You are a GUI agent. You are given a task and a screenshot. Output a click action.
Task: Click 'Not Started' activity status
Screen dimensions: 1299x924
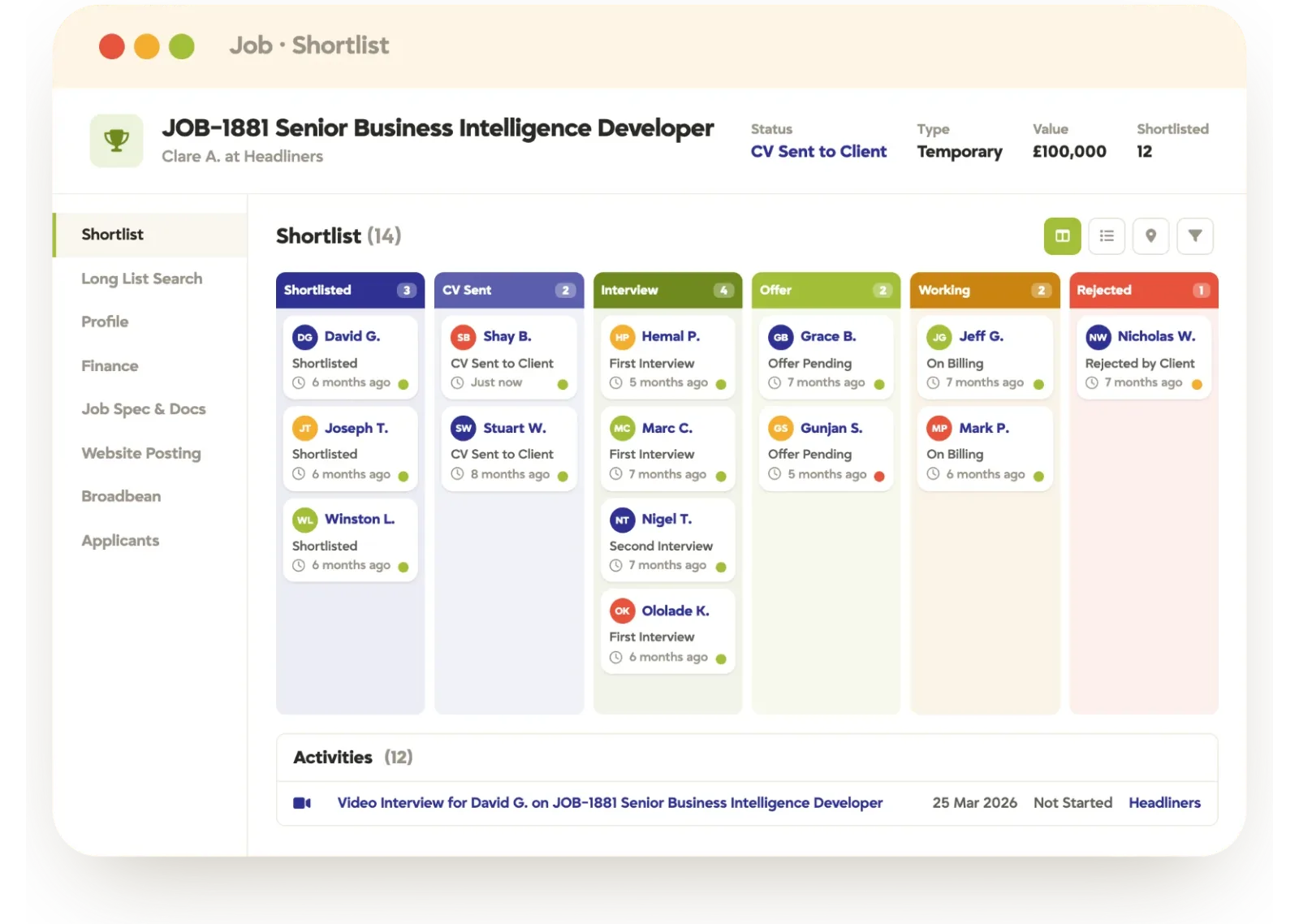(x=1072, y=803)
